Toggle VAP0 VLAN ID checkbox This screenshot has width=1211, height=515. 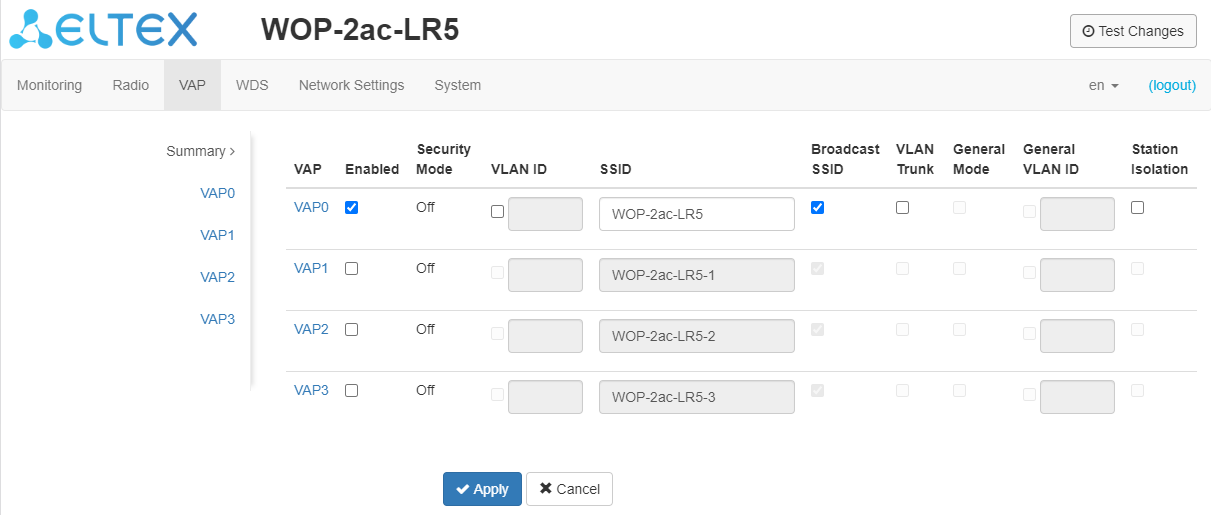[498, 211]
